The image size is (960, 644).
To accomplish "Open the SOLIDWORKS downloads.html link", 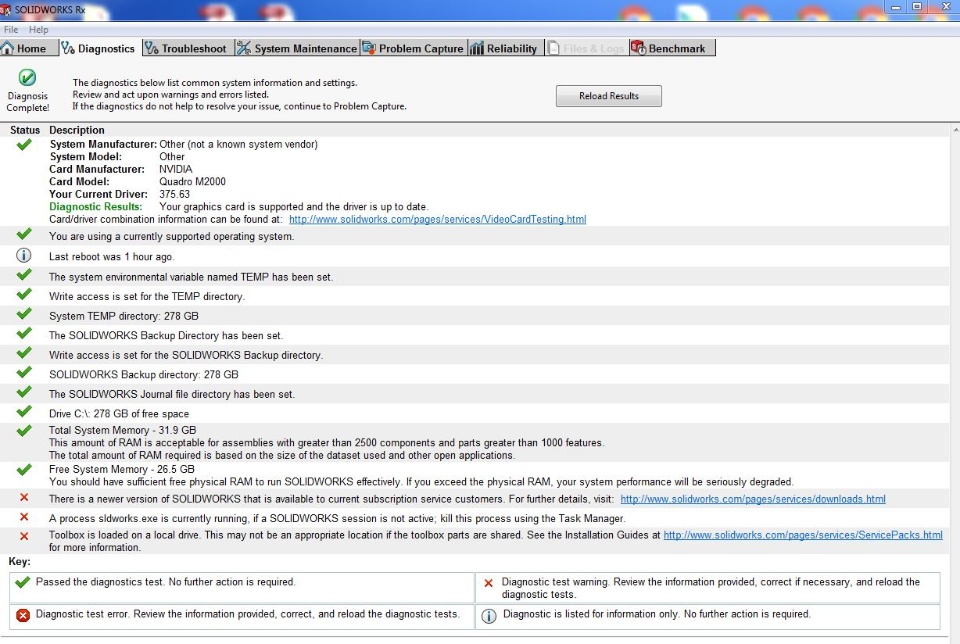I will [x=752, y=499].
